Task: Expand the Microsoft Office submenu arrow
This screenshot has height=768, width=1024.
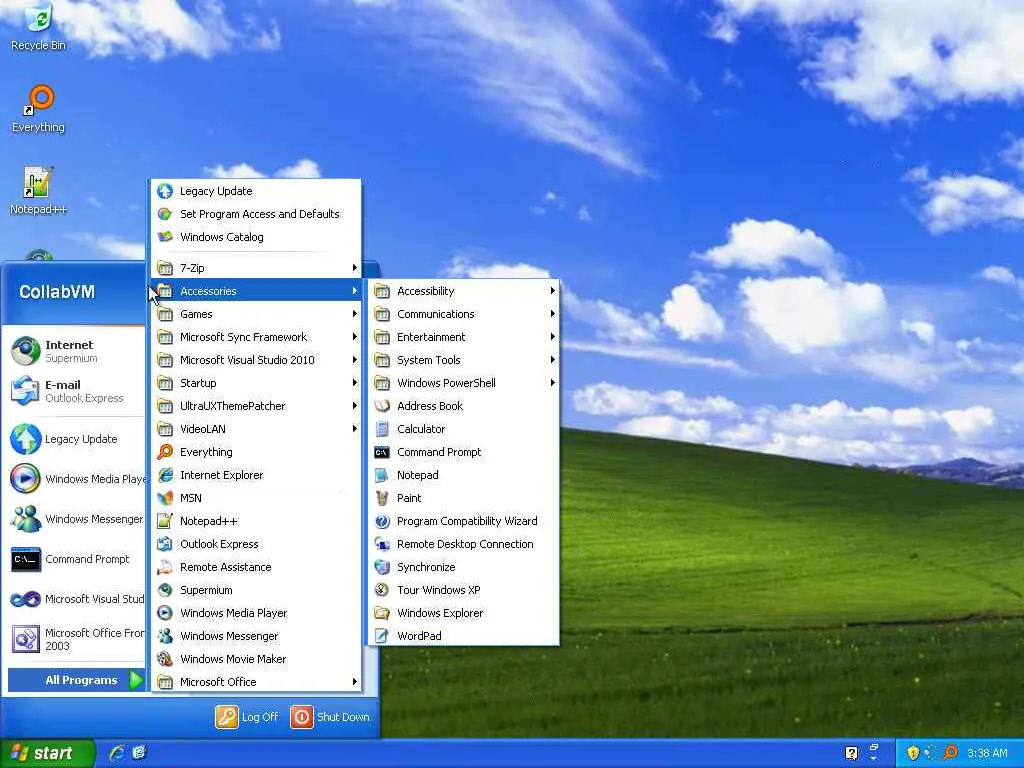Action: click(354, 682)
